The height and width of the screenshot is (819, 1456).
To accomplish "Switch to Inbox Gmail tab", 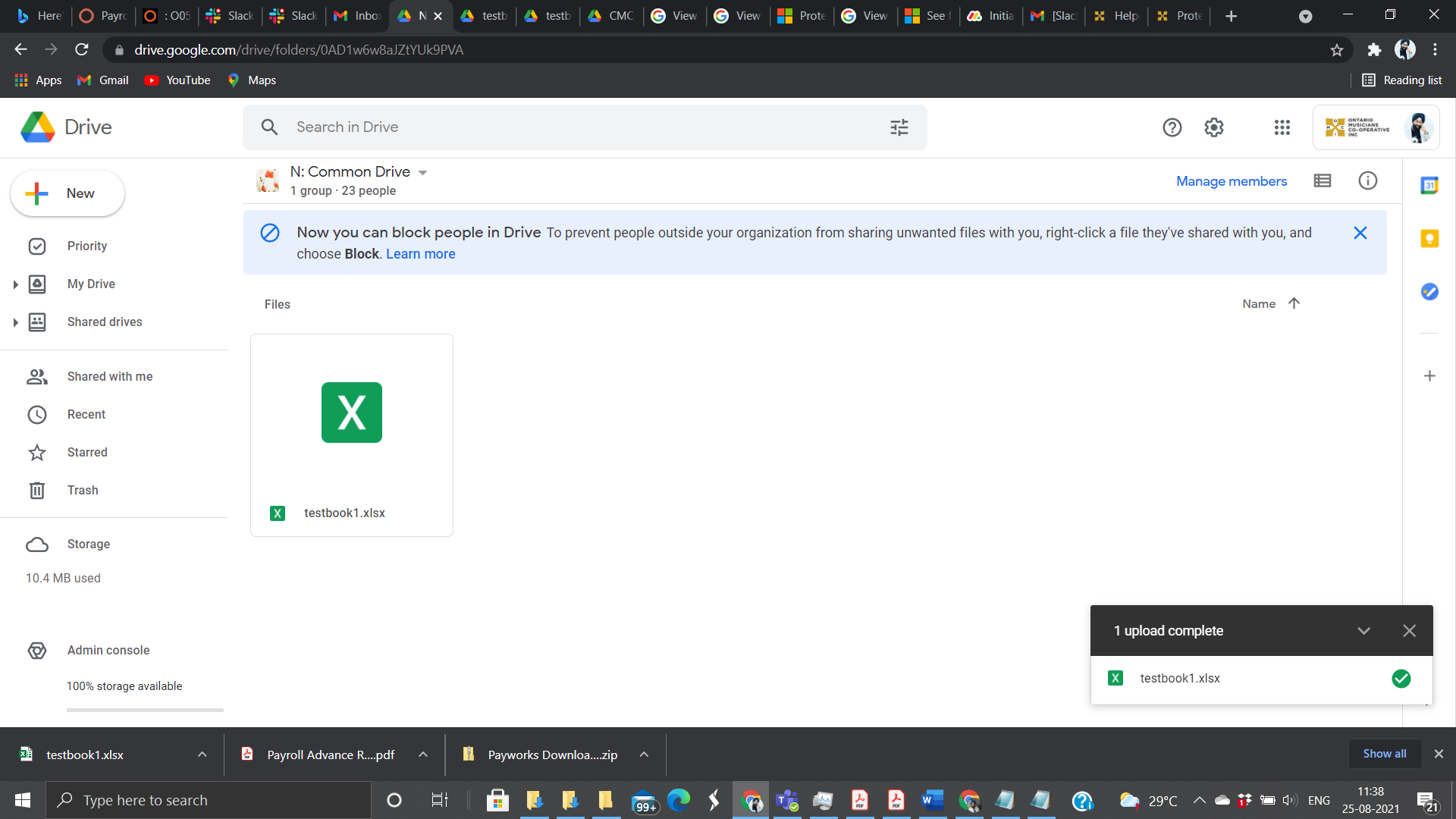I will point(356,16).
